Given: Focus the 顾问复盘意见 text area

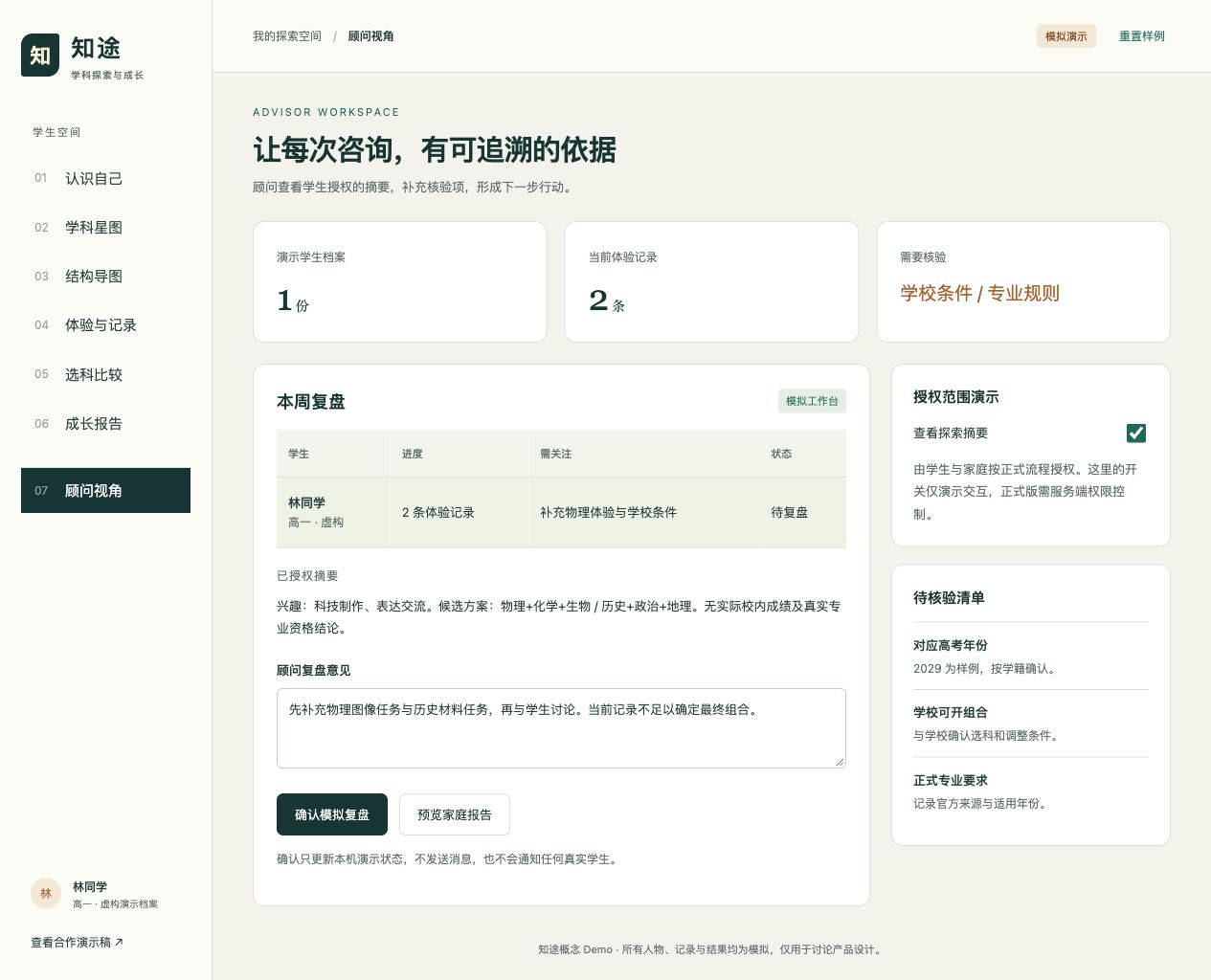Looking at the screenshot, I should tap(561, 727).
